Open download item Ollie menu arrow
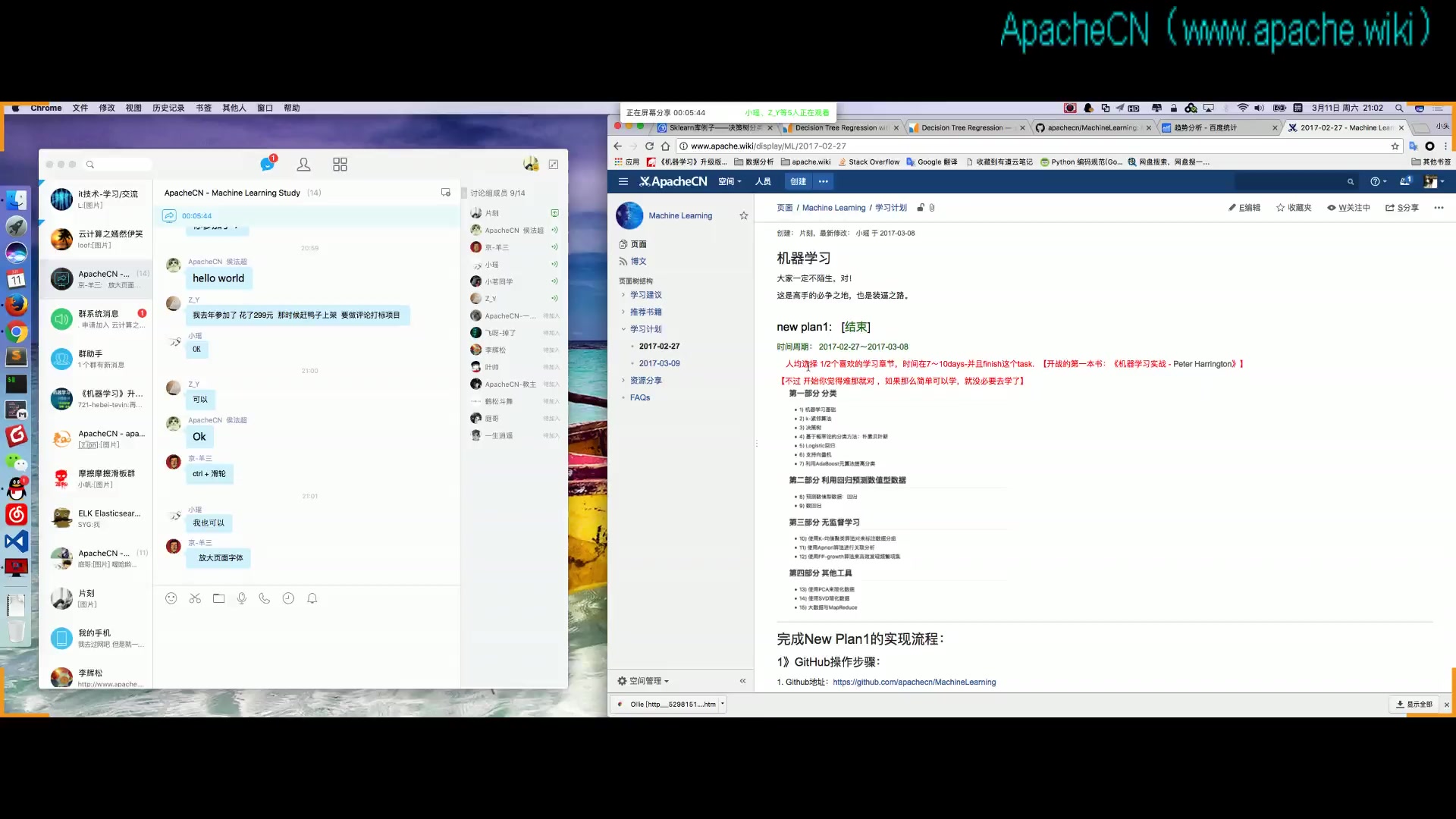Image resolution: width=1456 pixels, height=819 pixels. coord(723,704)
